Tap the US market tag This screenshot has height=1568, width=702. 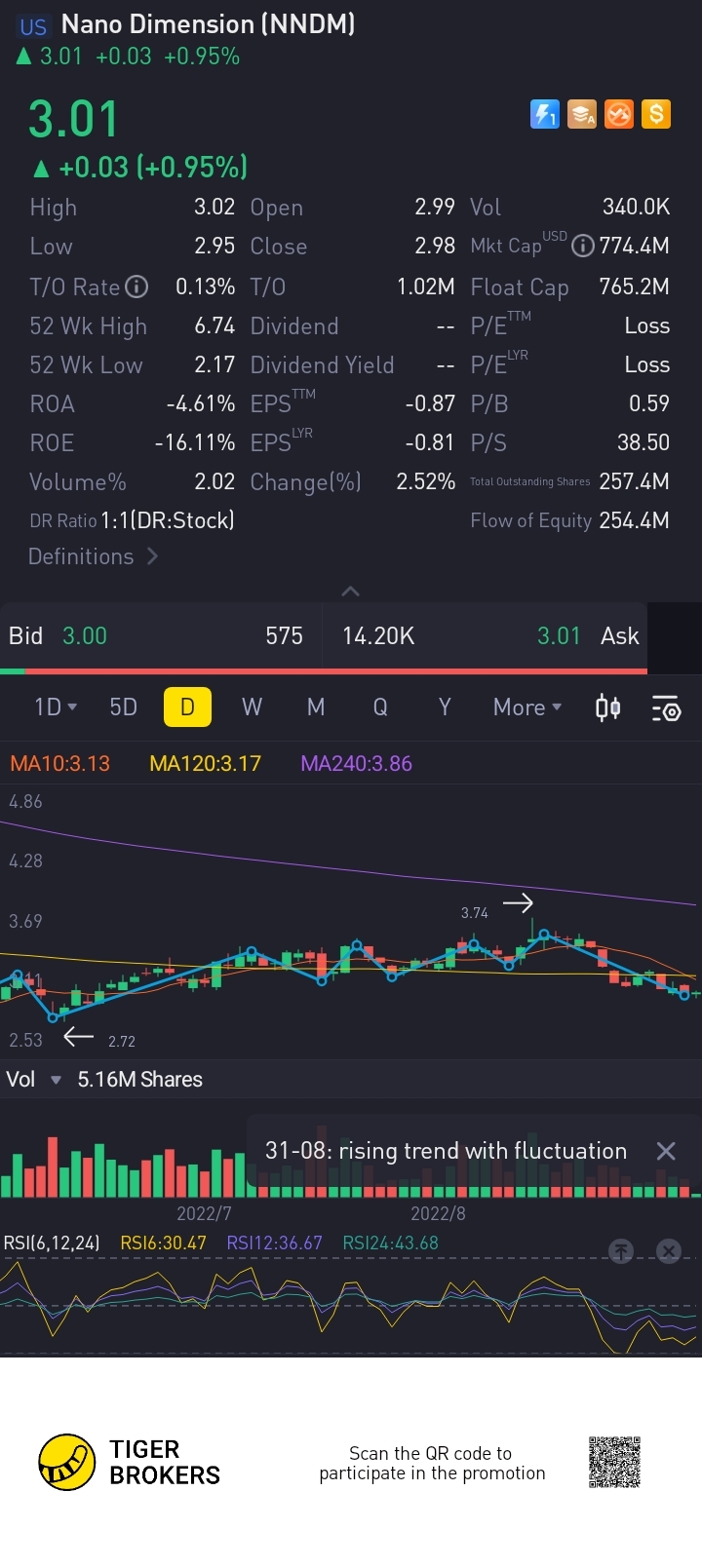coord(33,27)
